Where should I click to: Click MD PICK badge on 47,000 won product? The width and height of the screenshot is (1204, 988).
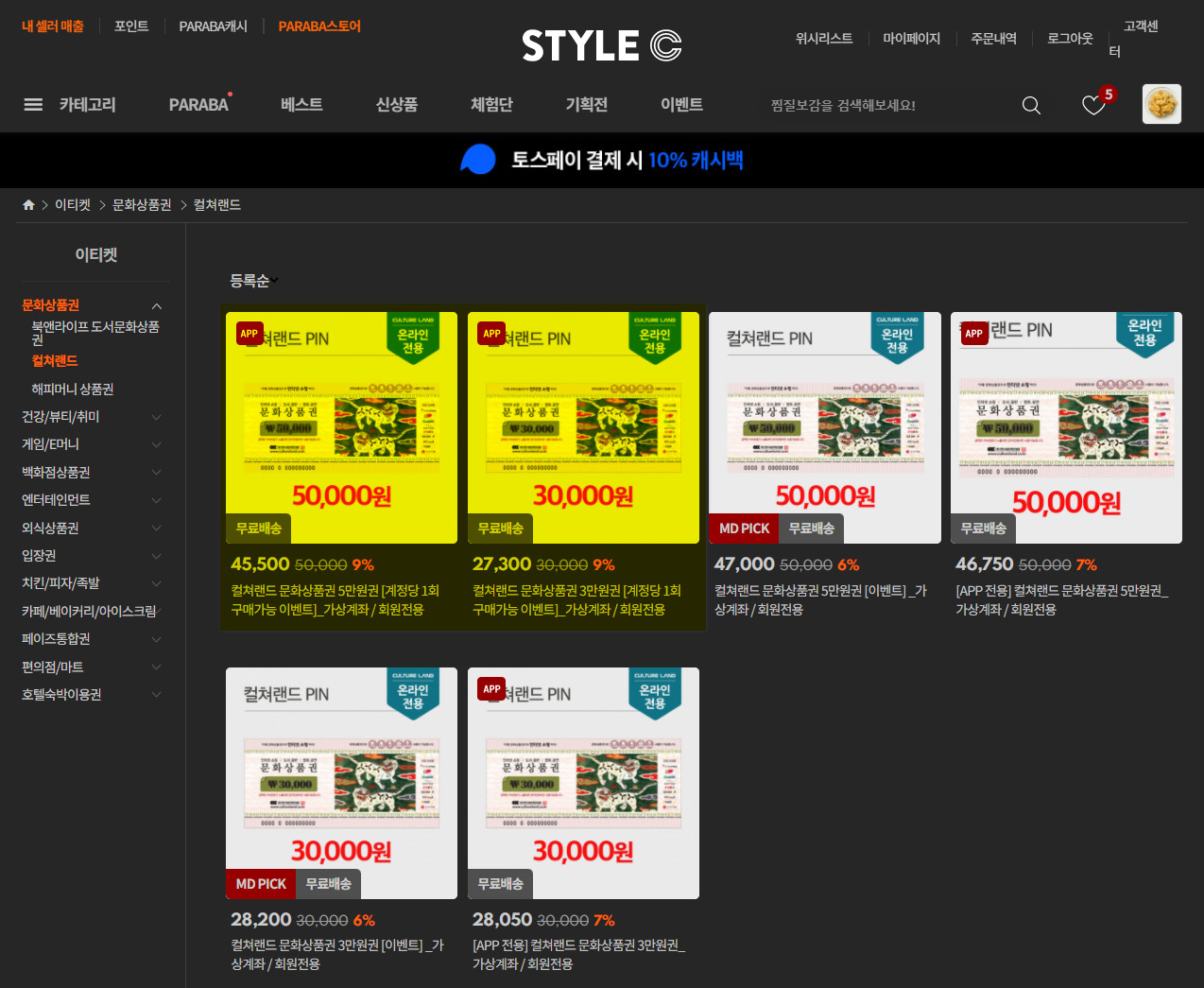(x=744, y=529)
